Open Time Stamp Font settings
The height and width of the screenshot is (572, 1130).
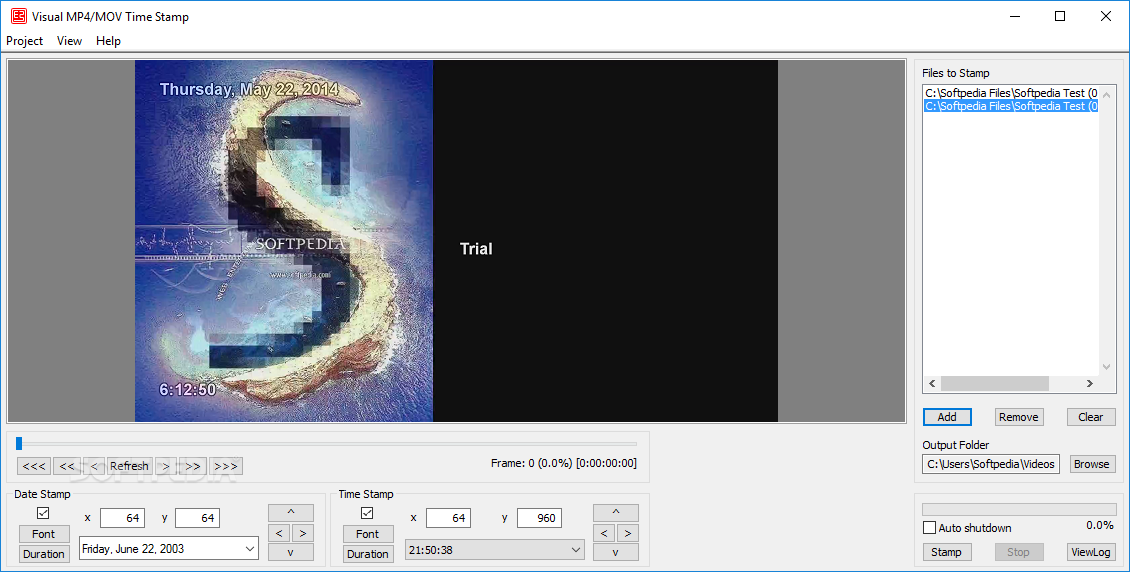368,534
